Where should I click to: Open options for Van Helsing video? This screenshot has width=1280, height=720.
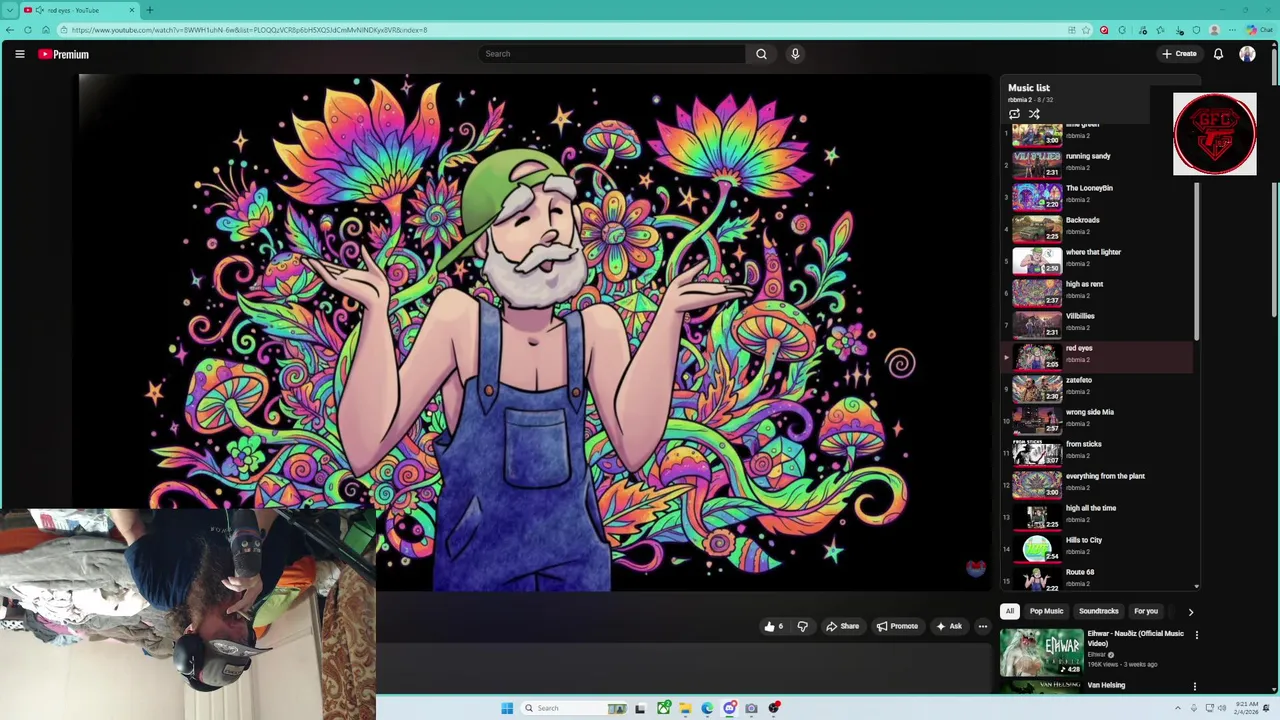point(1194,686)
